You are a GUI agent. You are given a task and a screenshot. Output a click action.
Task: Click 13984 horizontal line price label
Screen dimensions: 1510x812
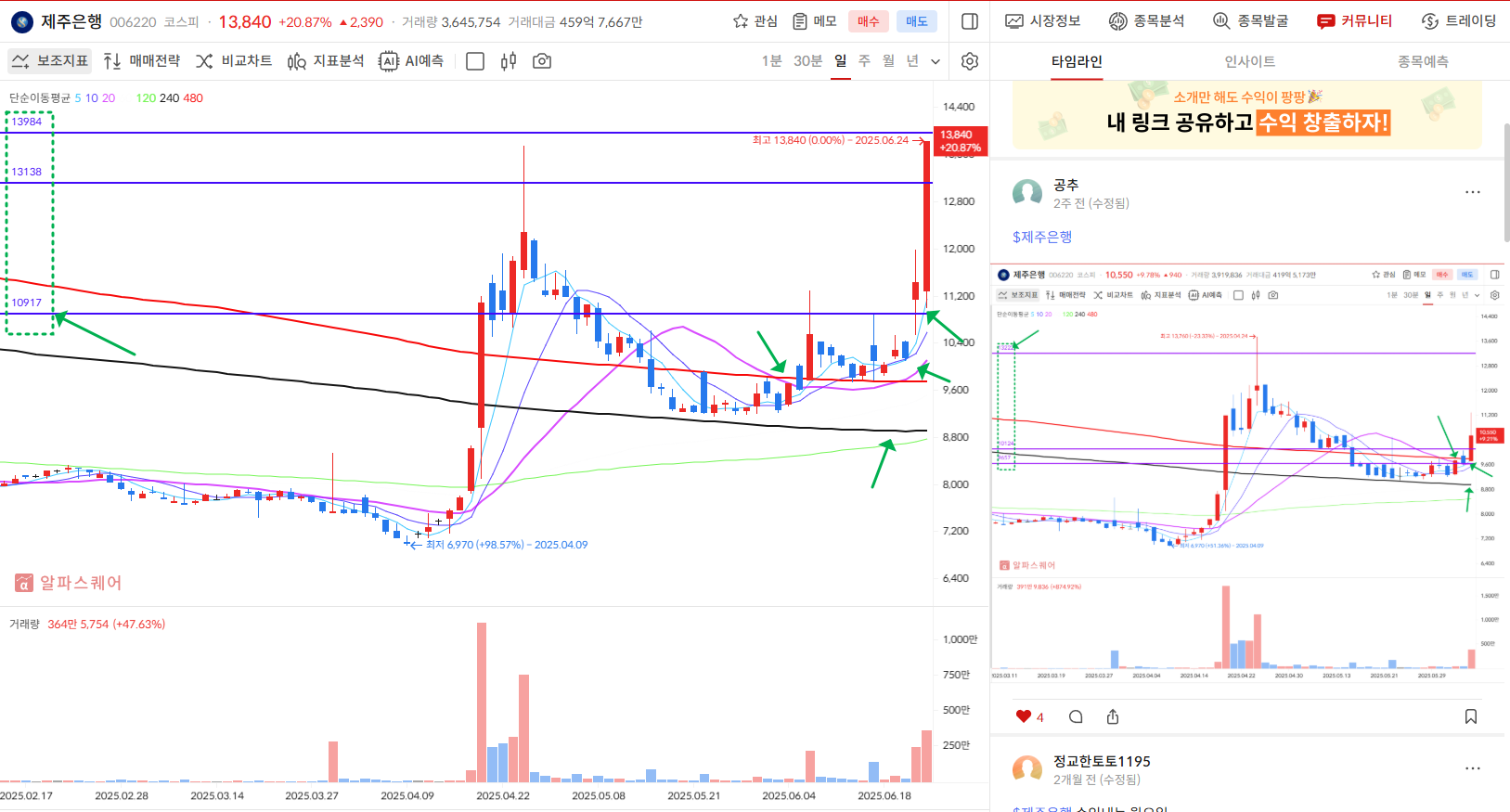[x=26, y=122]
